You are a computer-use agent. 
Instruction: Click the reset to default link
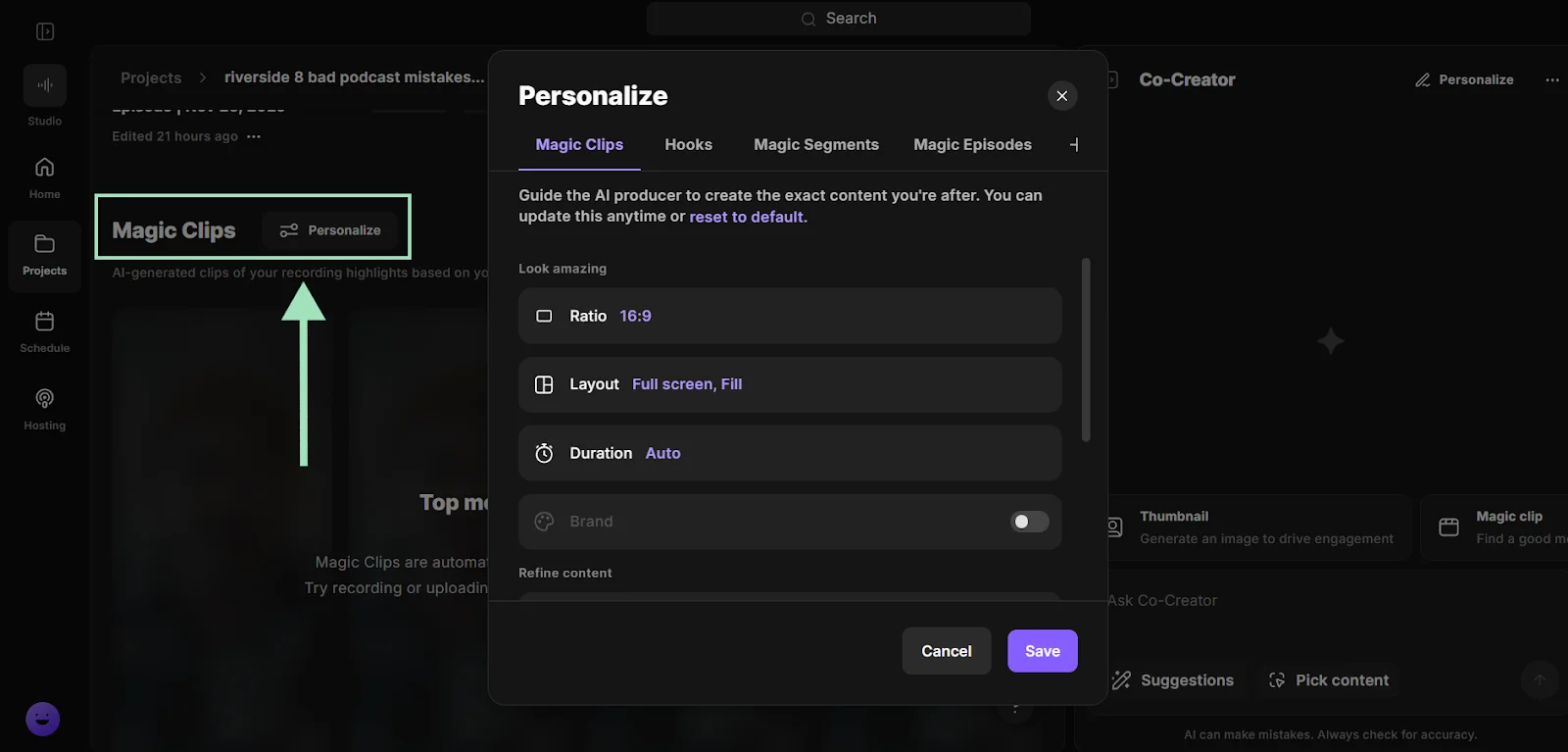click(x=749, y=217)
